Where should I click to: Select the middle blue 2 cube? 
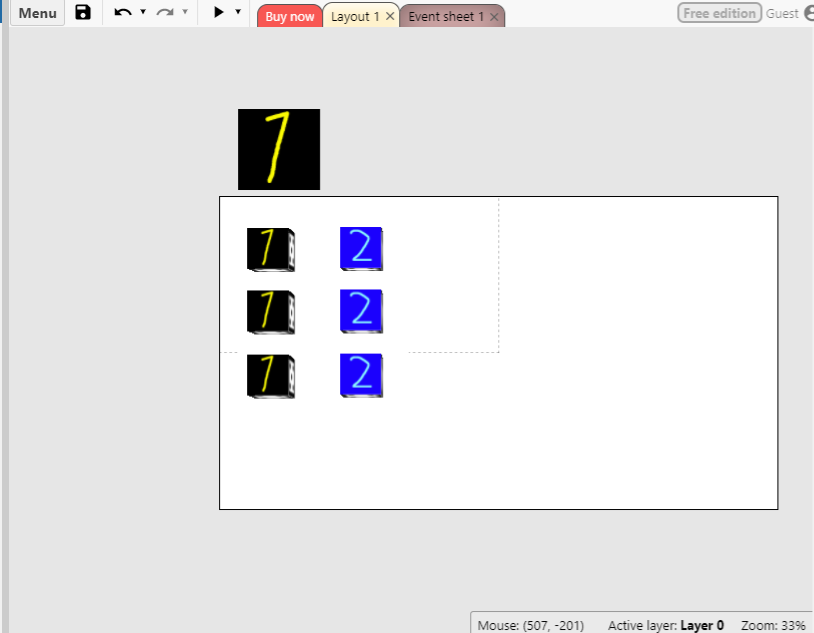[x=361, y=311]
